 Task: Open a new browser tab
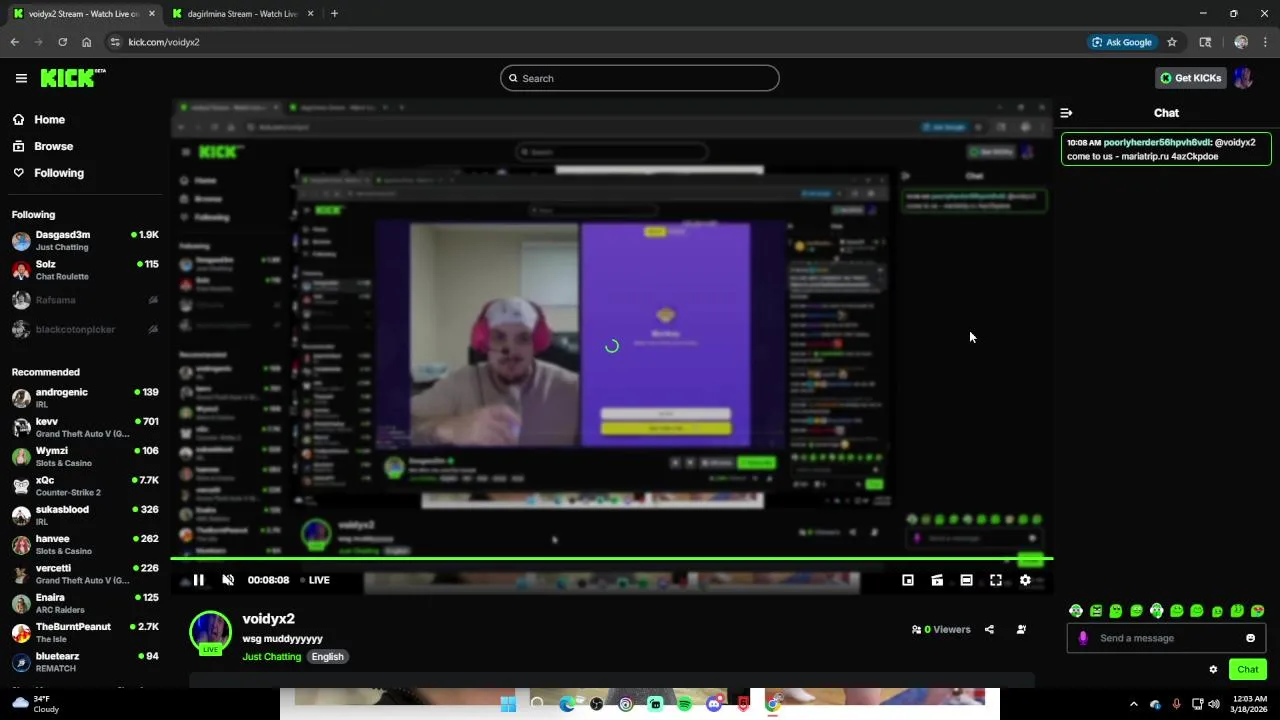pos(334,14)
